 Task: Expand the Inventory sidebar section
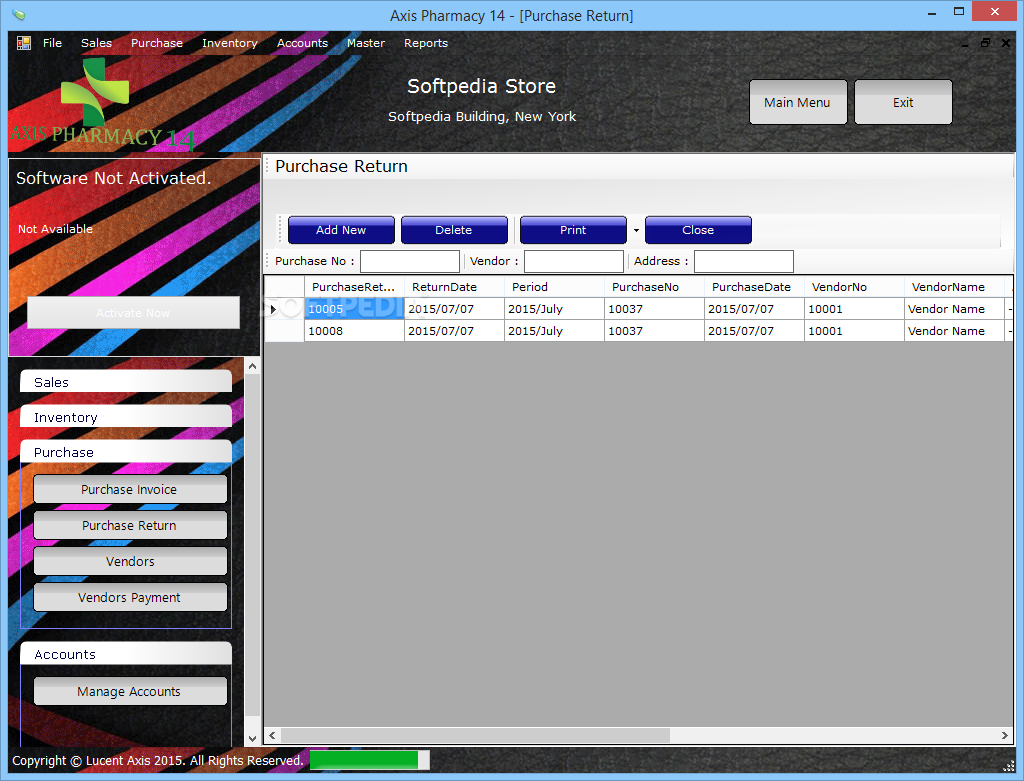click(x=126, y=417)
